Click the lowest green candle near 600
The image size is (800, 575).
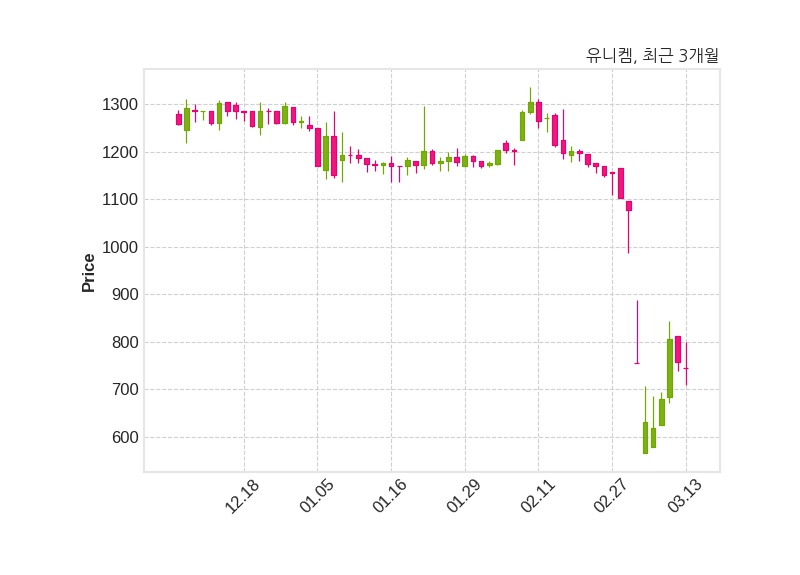click(645, 438)
